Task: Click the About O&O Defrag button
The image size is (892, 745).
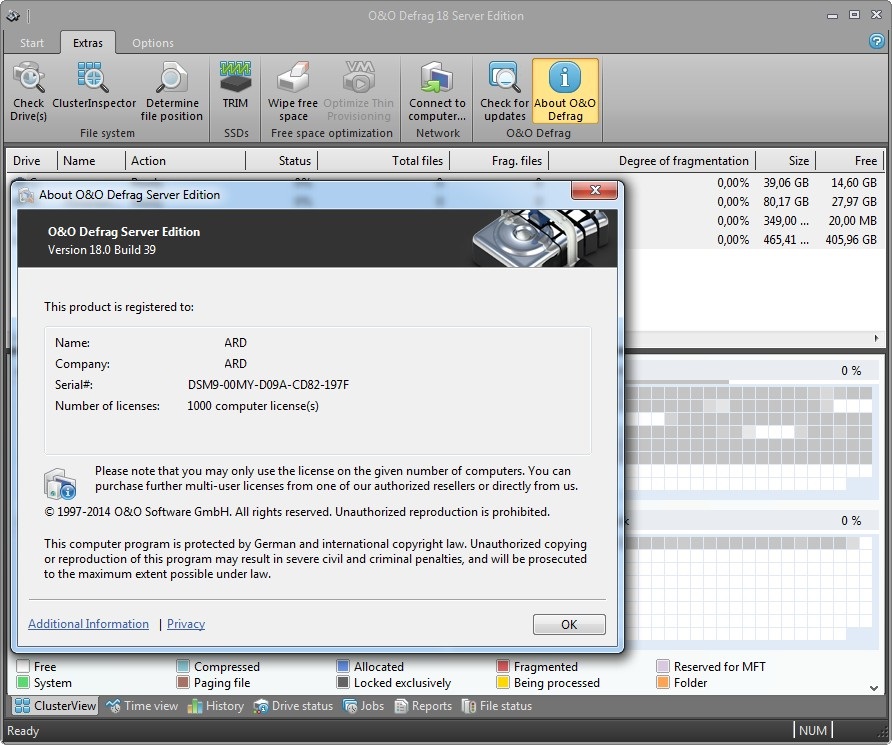Action: click(x=565, y=91)
